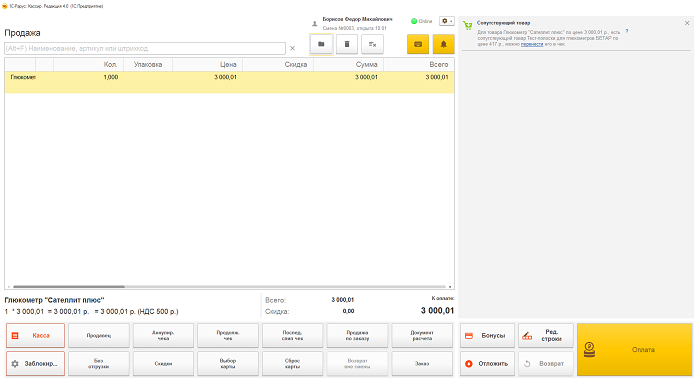Click the Сумма column header

tap(349, 64)
